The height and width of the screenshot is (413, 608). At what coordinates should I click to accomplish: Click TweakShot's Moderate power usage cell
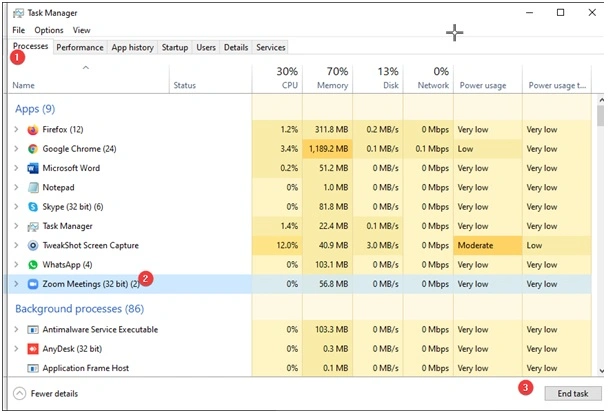[x=488, y=245]
